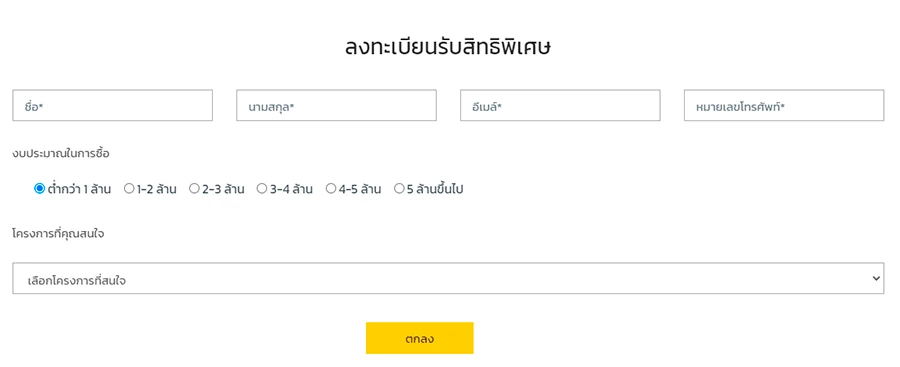This screenshot has width=900, height=367.
Task: Choose the 4-5 ล้าน radio option
Action: 331,188
